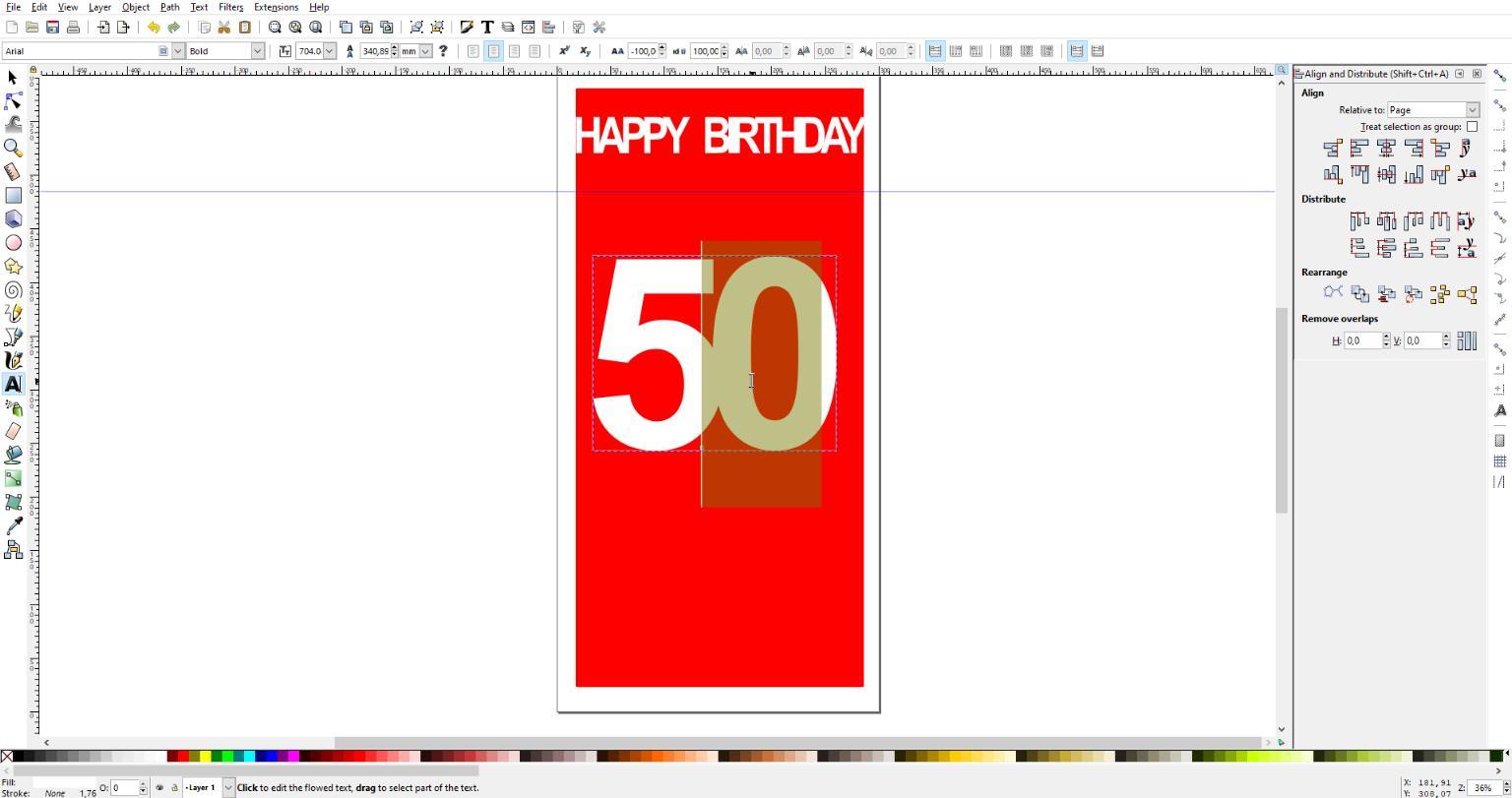This screenshot has width=1512, height=798.
Task: Pick the yellow swatch in palette
Action: click(205, 756)
